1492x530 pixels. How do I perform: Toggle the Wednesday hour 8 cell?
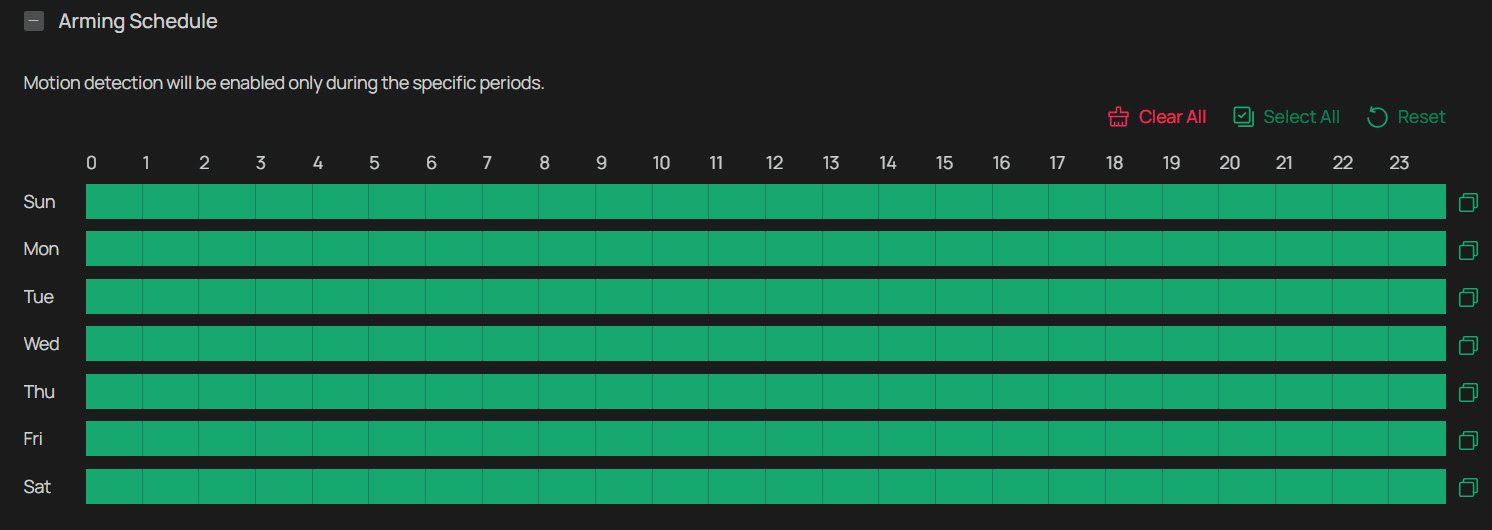(x=567, y=343)
